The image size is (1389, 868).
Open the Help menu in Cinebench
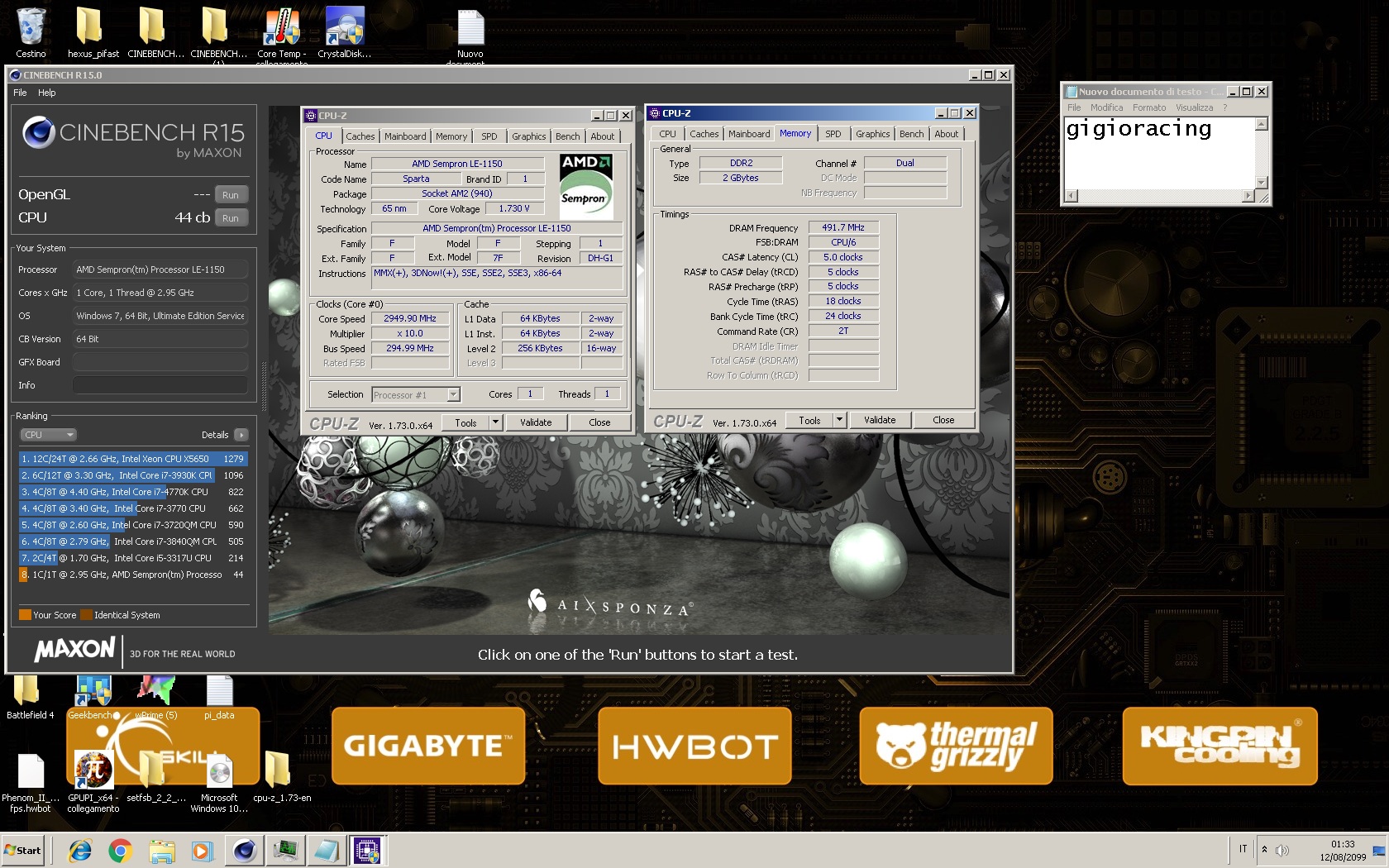(x=46, y=93)
